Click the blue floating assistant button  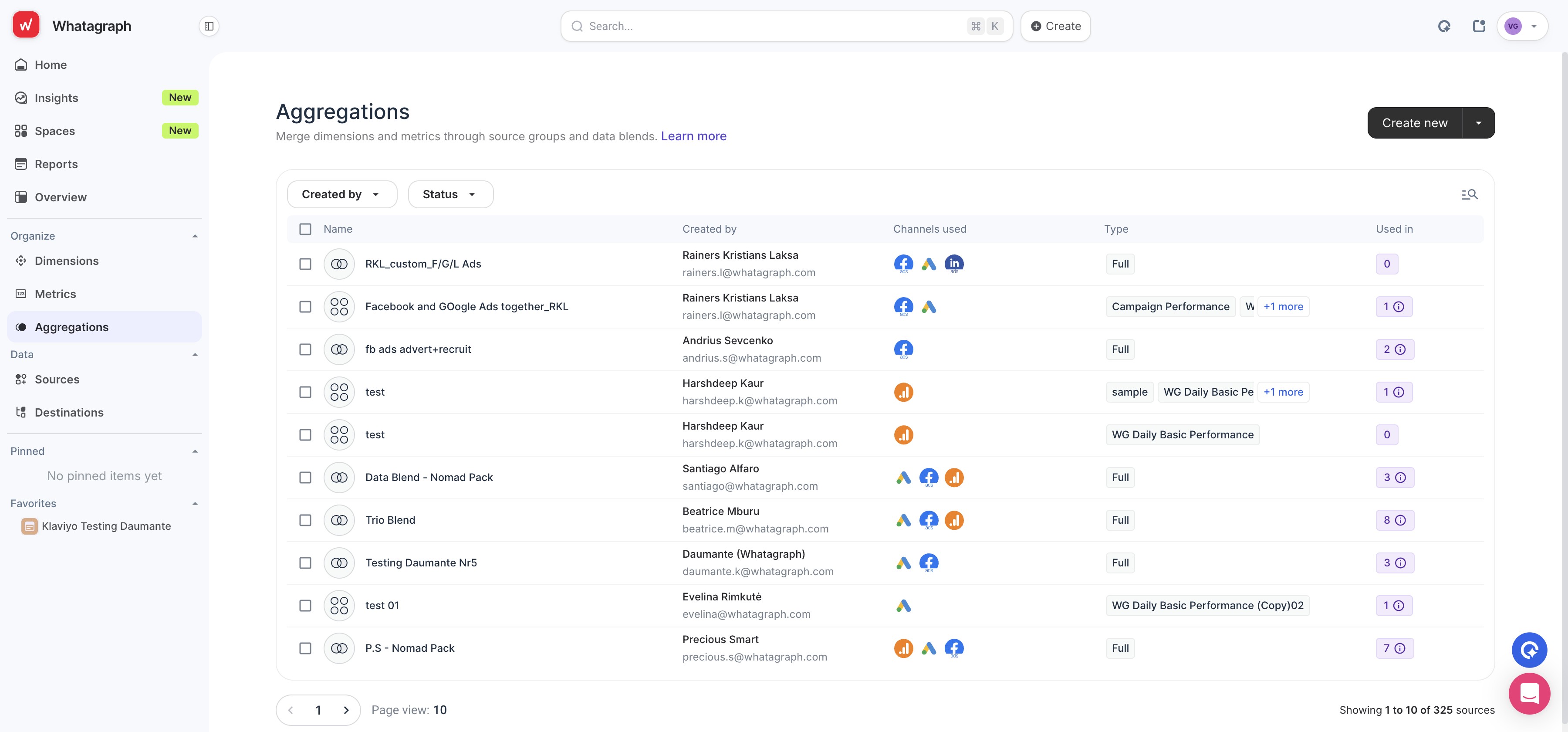1529,650
